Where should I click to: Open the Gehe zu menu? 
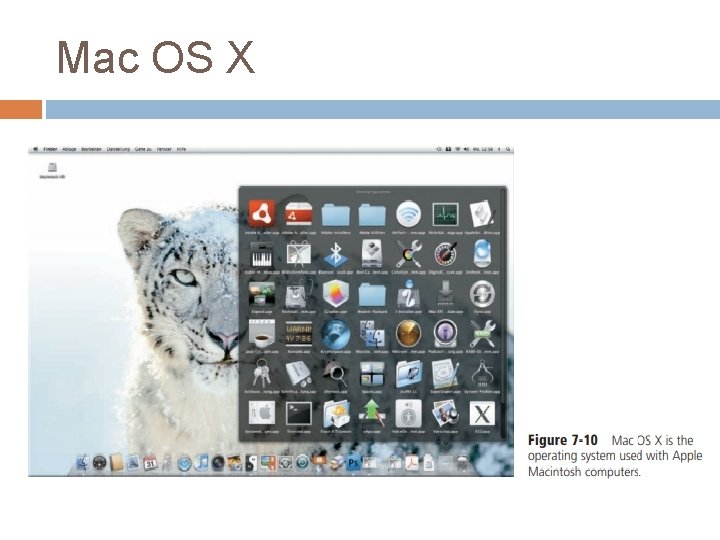click(x=144, y=149)
